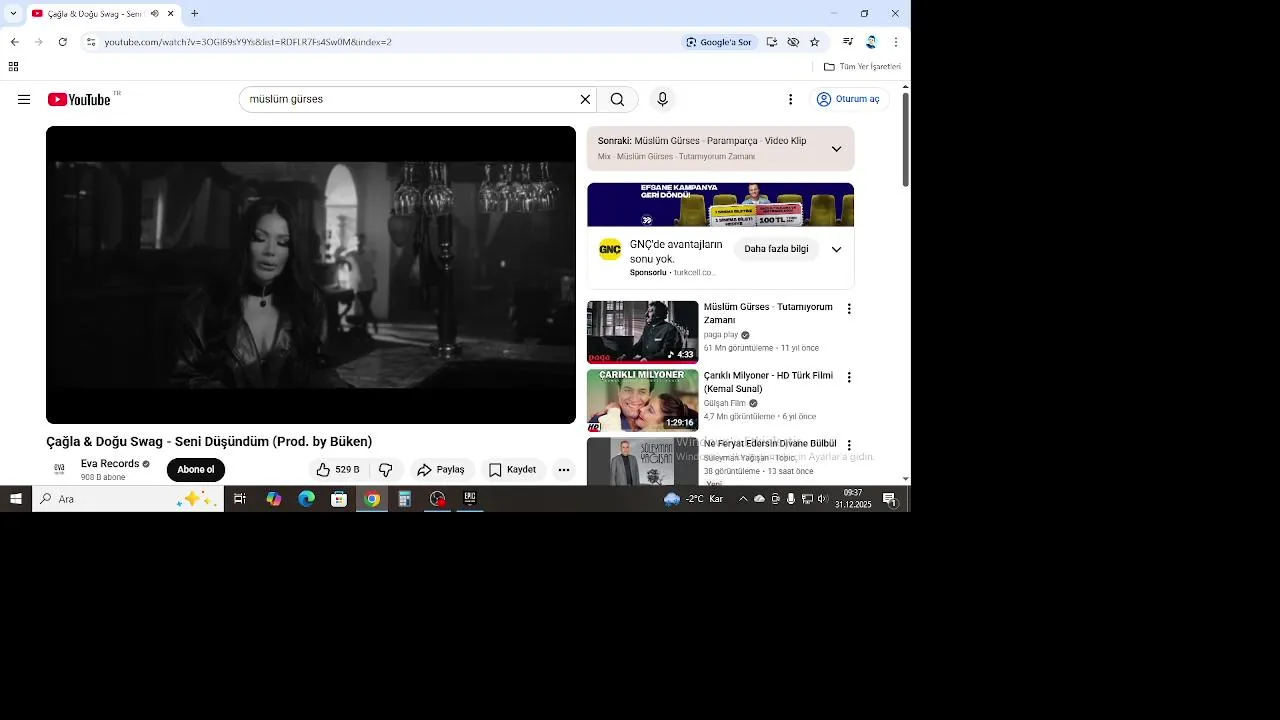
Task: Subscribe with the Abone ol button
Action: point(196,469)
